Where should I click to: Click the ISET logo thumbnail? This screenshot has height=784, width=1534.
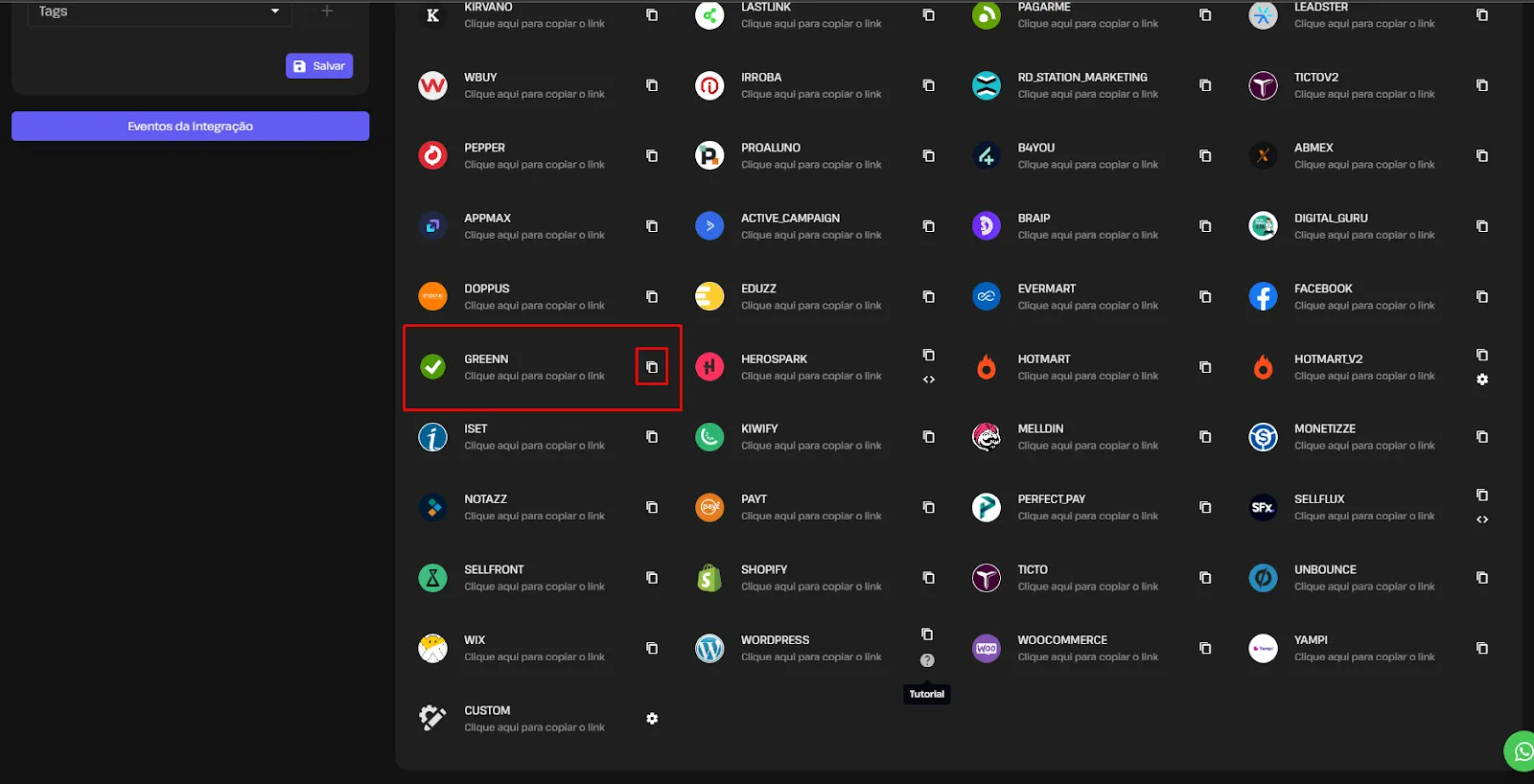(433, 437)
